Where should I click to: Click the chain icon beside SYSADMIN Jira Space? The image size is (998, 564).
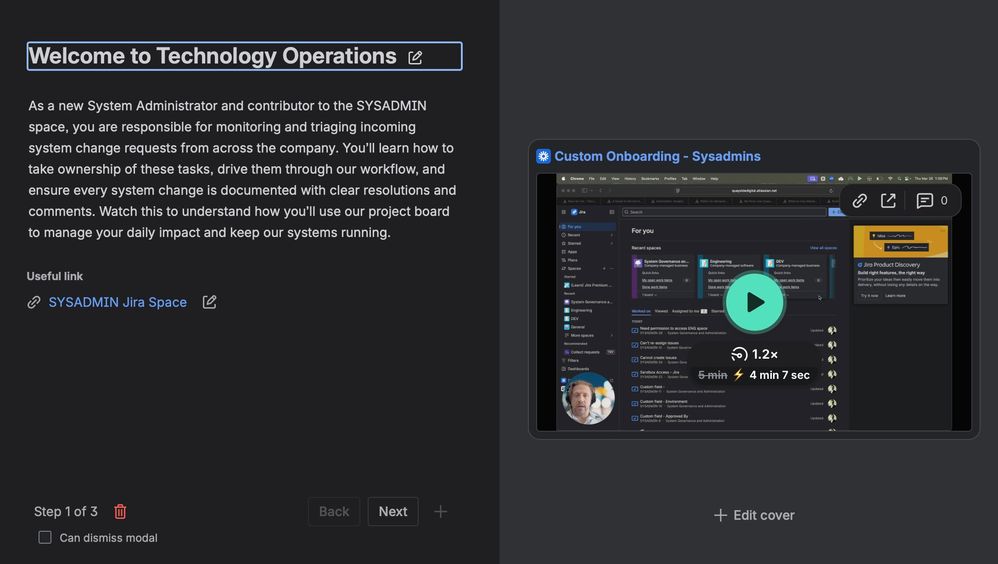34,302
